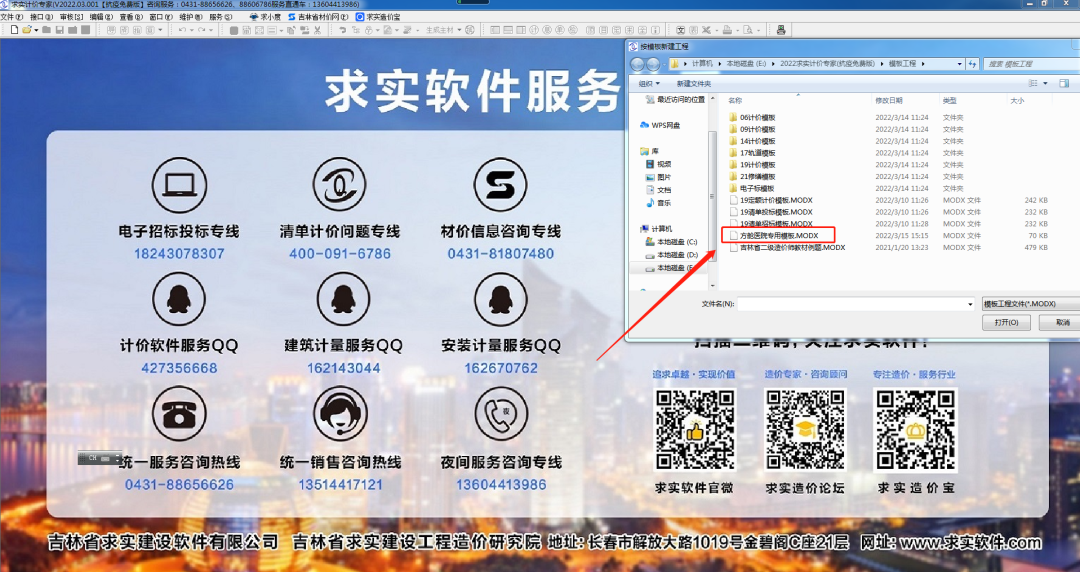
Task: Click the 建筑计量服务QQ penguin icon
Action: tap(343, 299)
